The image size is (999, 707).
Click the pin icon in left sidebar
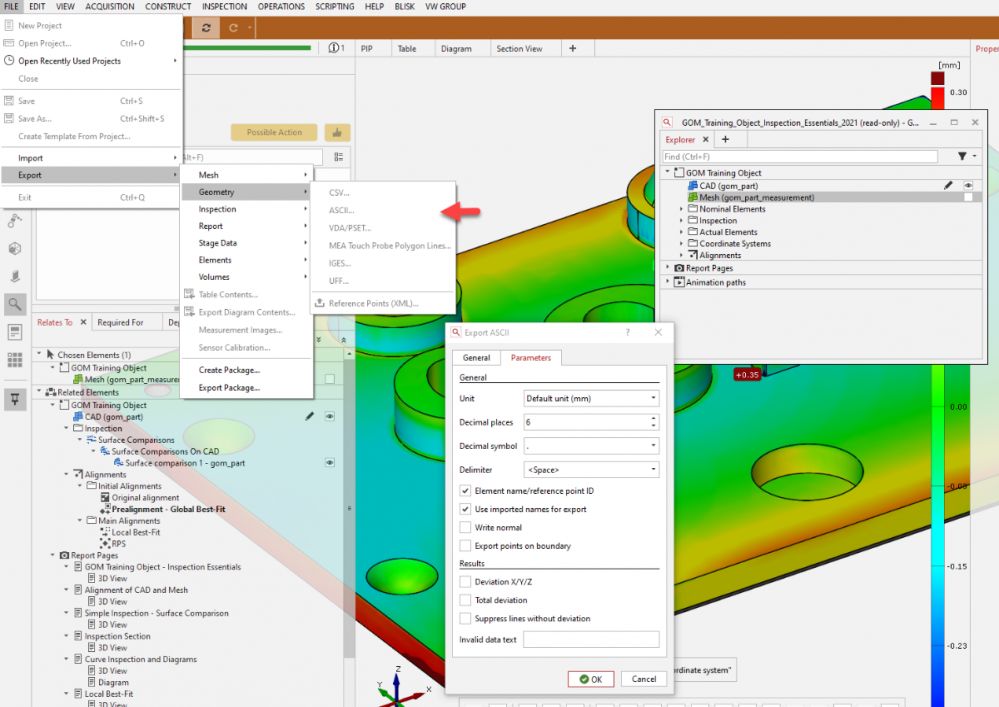point(15,398)
